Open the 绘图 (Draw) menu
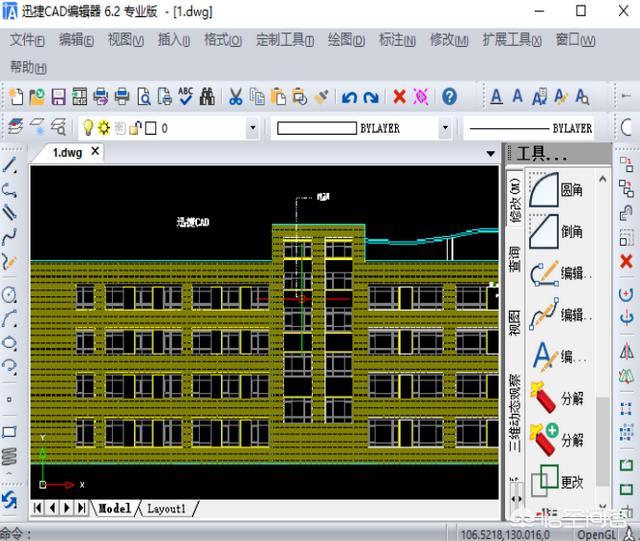Viewport: 640px width, 541px height. click(345, 41)
